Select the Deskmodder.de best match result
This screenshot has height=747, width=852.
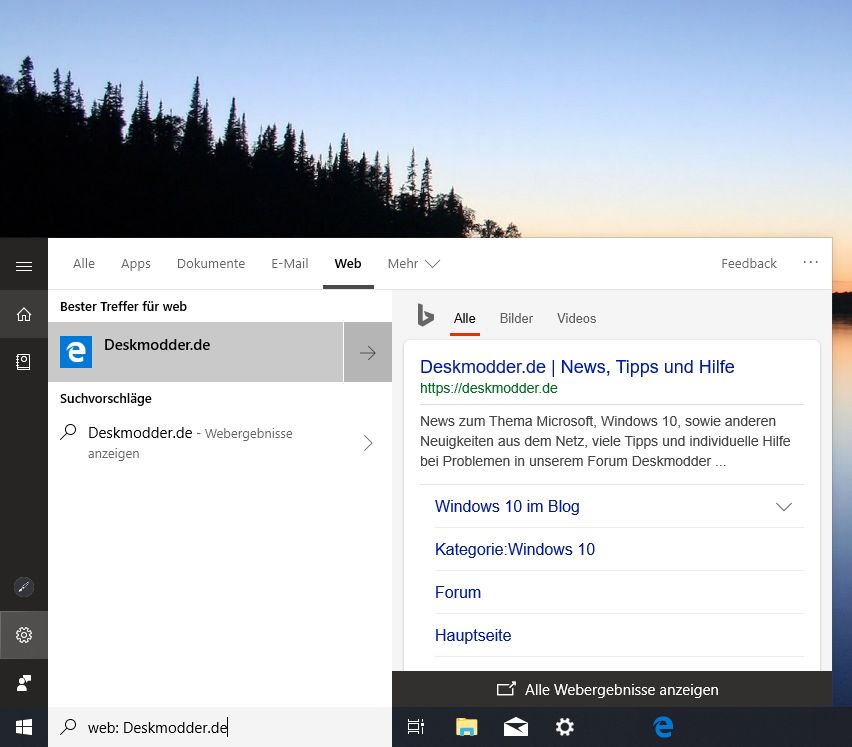point(196,352)
